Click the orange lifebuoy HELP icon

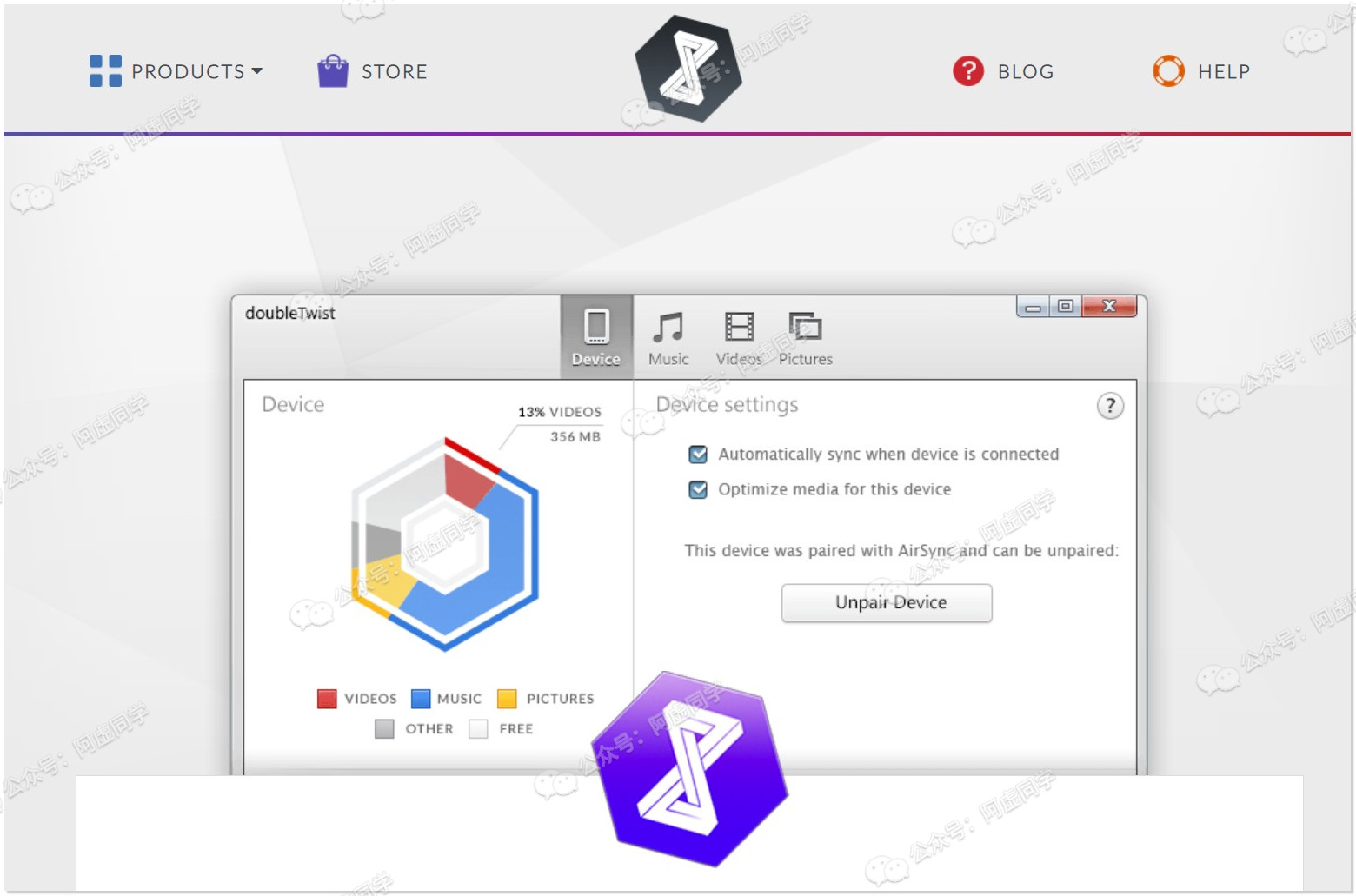(x=1168, y=71)
